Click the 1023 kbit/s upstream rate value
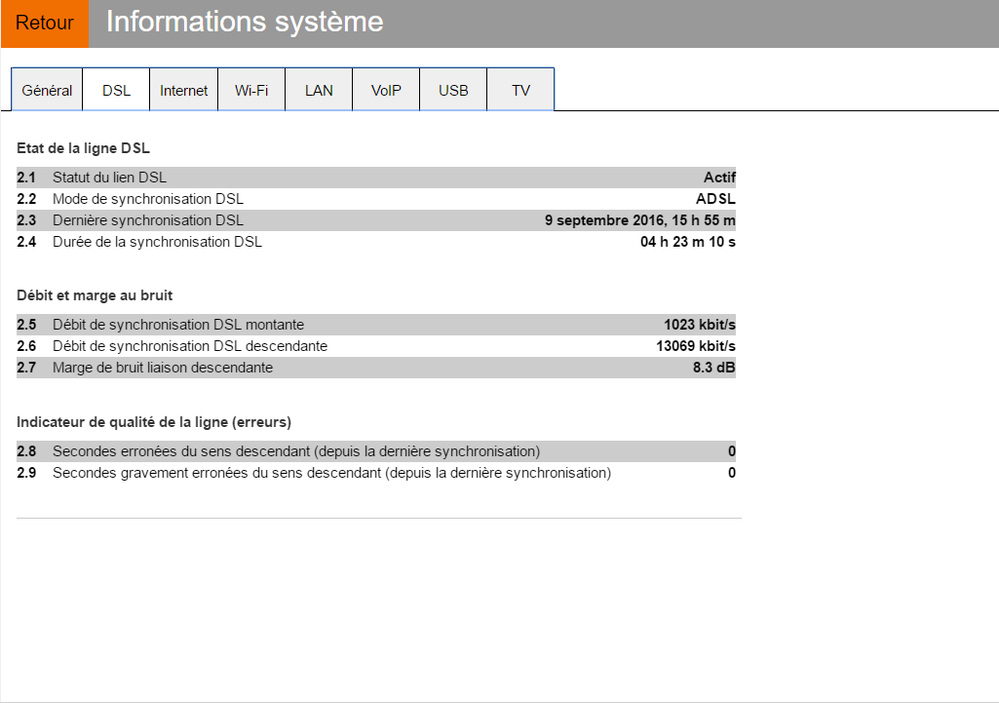The width and height of the screenshot is (999, 703). click(x=699, y=325)
